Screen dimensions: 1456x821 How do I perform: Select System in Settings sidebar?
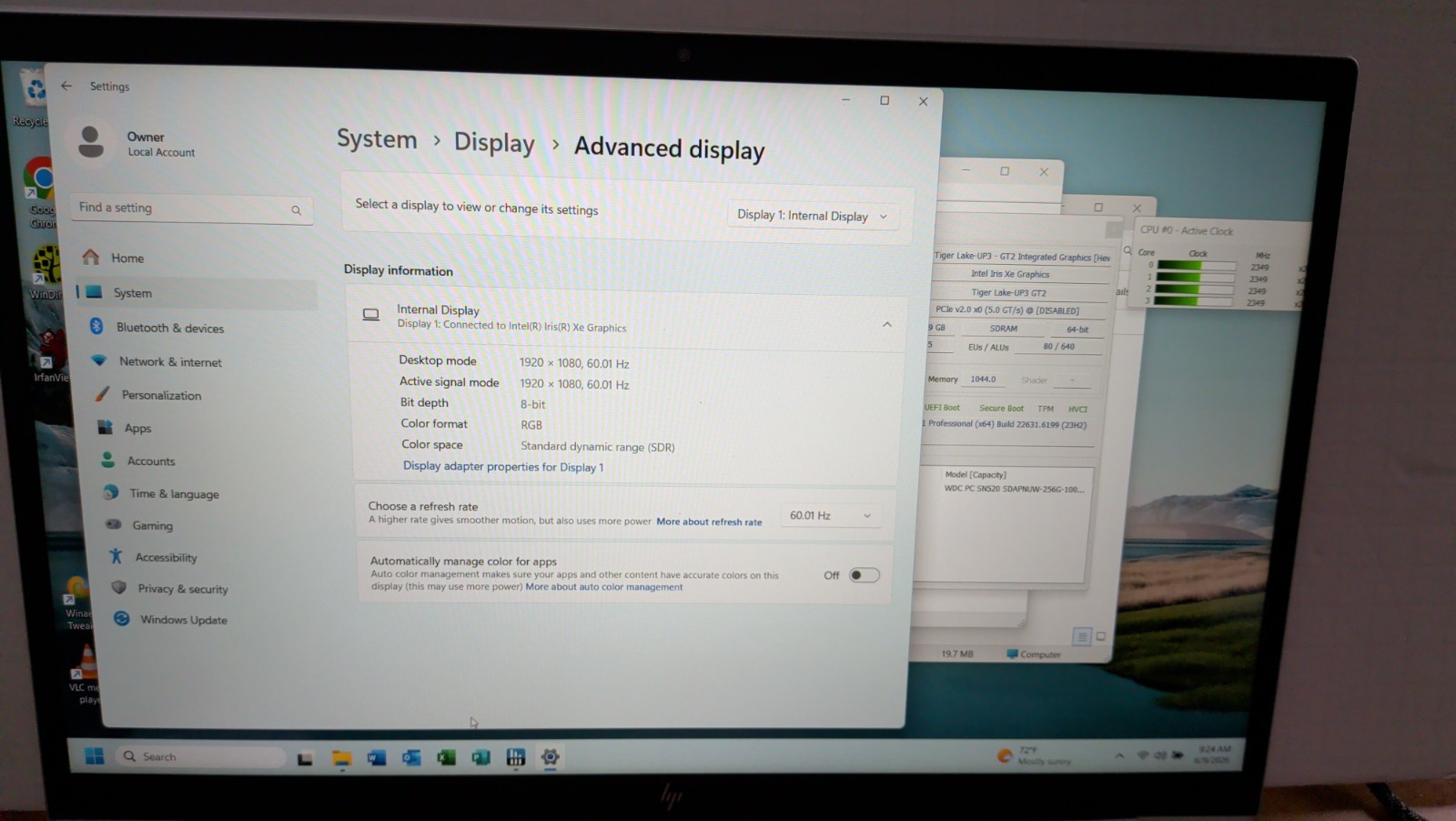tap(196, 292)
